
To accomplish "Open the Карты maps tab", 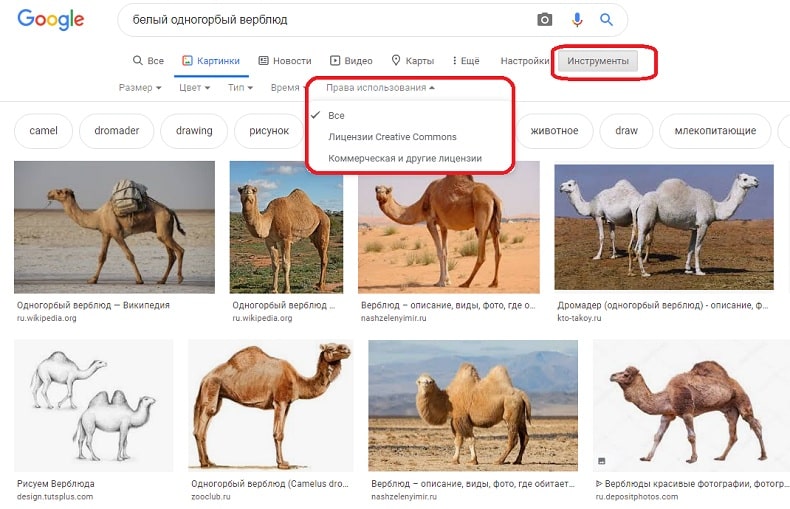I will click(412, 61).
